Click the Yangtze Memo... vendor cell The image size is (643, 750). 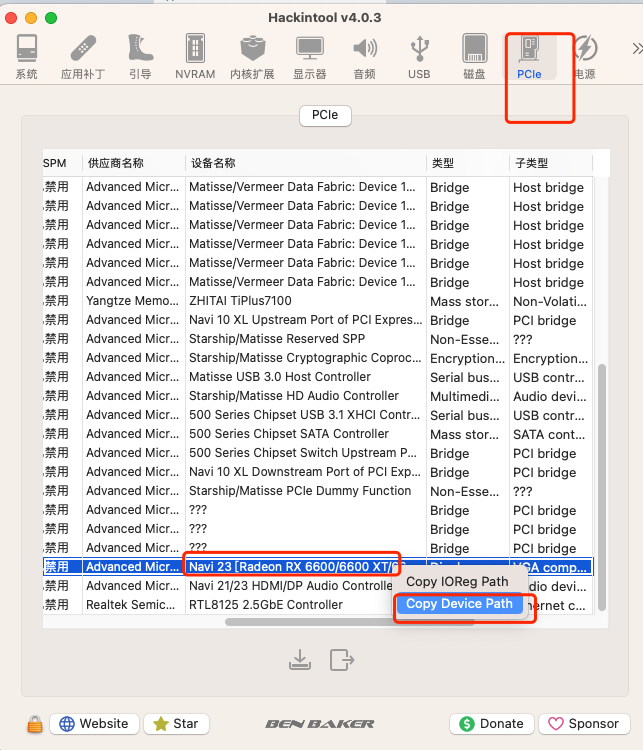(x=133, y=301)
